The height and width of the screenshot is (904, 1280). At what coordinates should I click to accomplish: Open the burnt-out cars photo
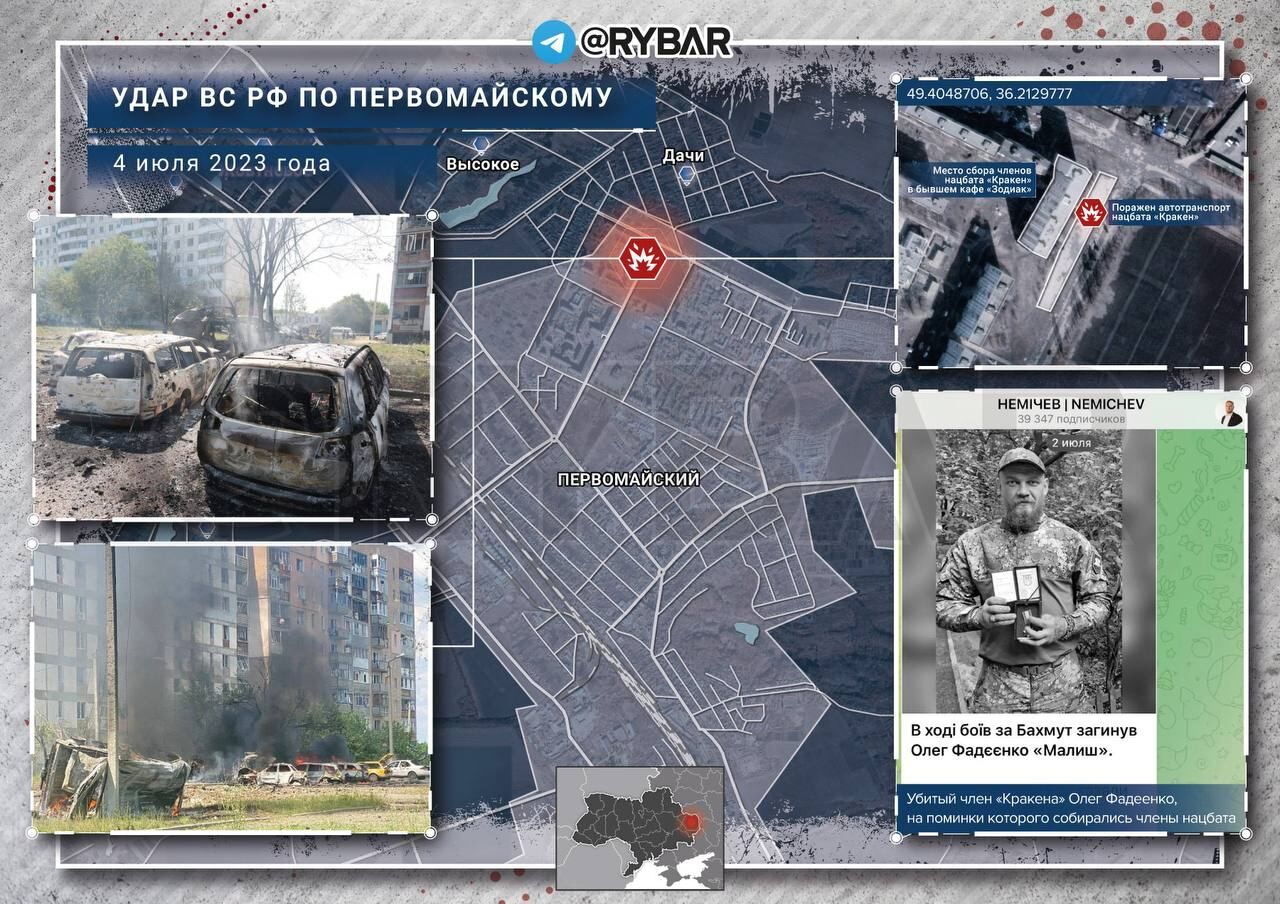pos(232,366)
